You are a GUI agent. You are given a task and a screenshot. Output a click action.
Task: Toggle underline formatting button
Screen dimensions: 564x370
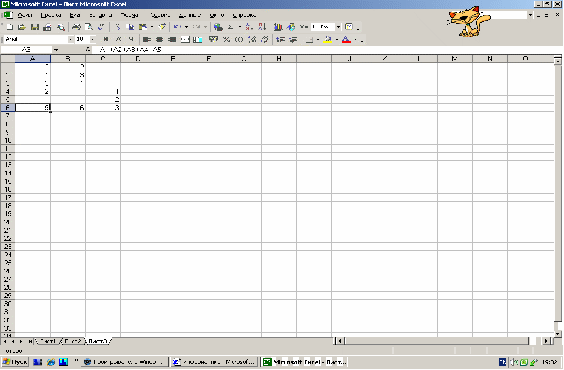(131, 40)
